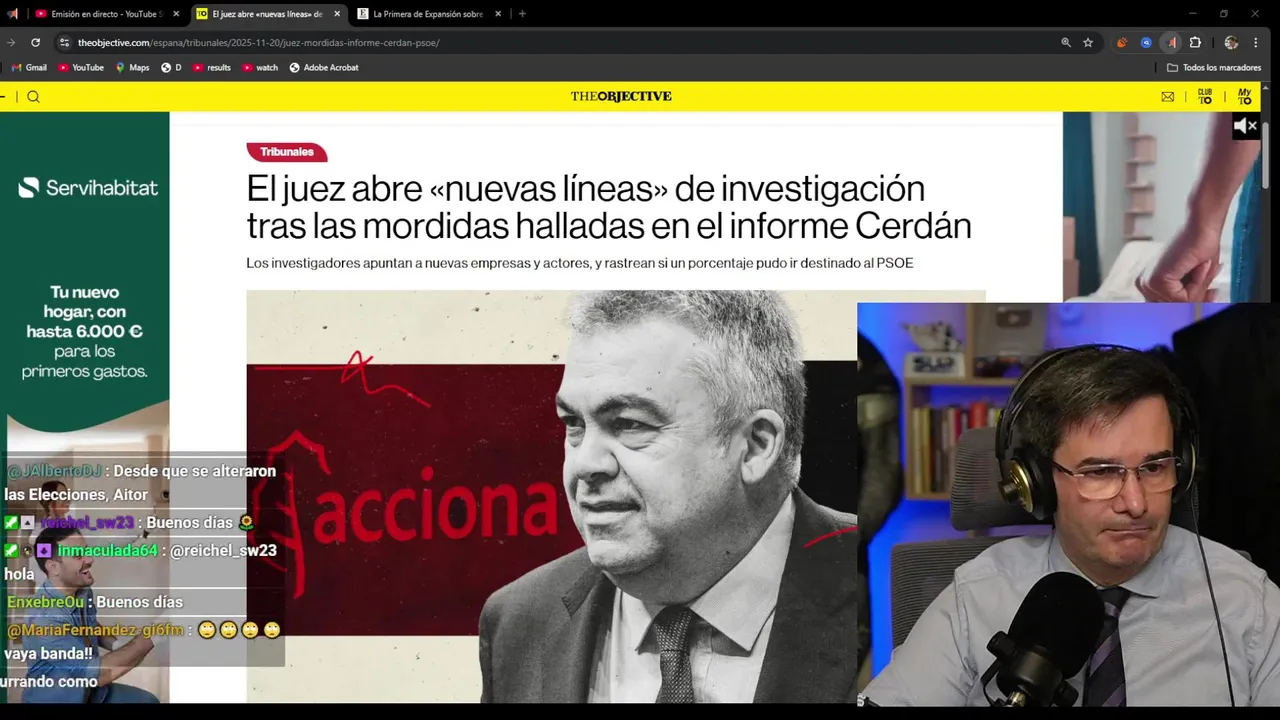The image size is (1280, 720).
Task: Click the pinned megaphone tab
Action: click(12, 14)
